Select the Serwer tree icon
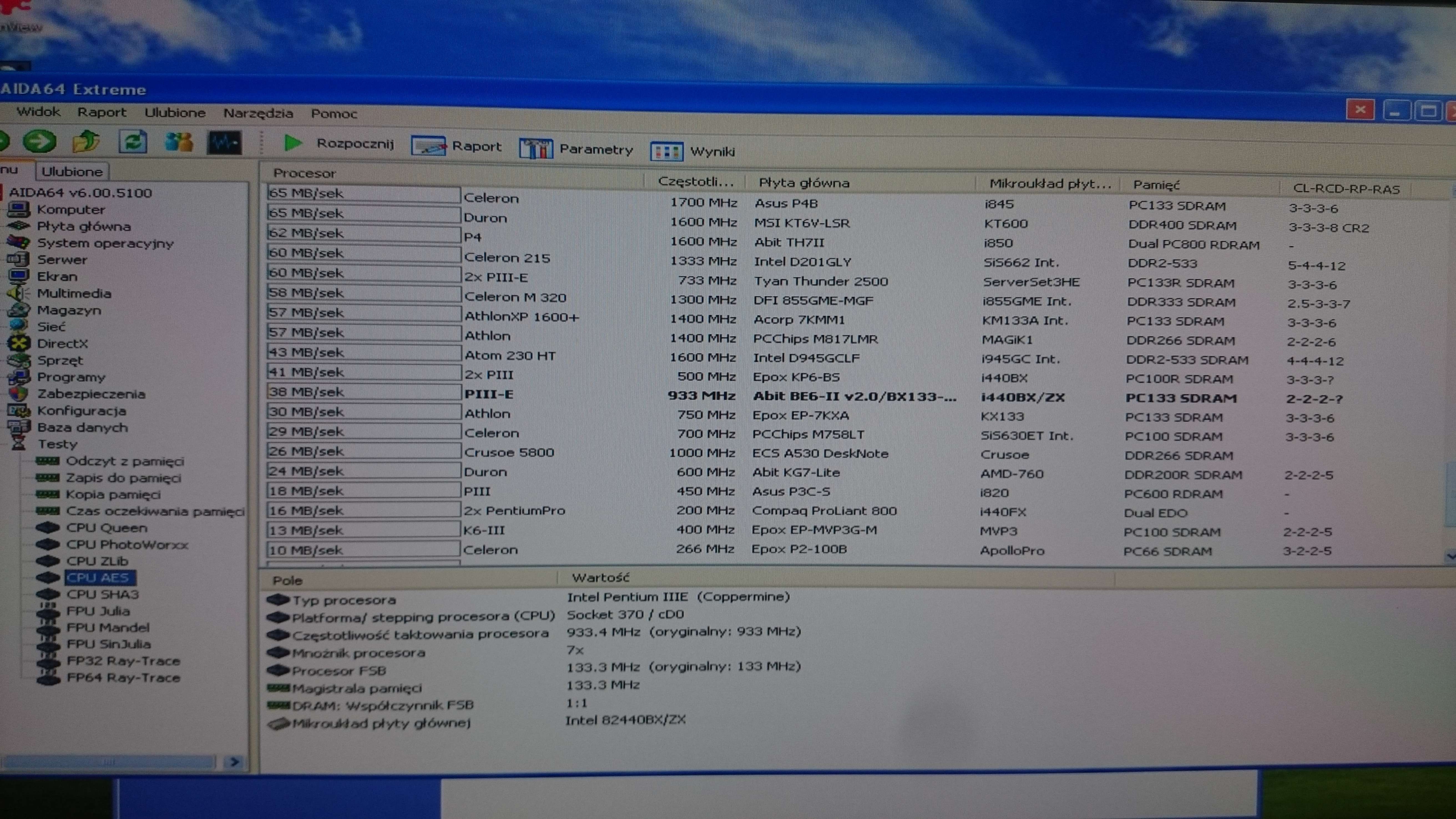Screen dimensions: 1456x819 (18, 259)
